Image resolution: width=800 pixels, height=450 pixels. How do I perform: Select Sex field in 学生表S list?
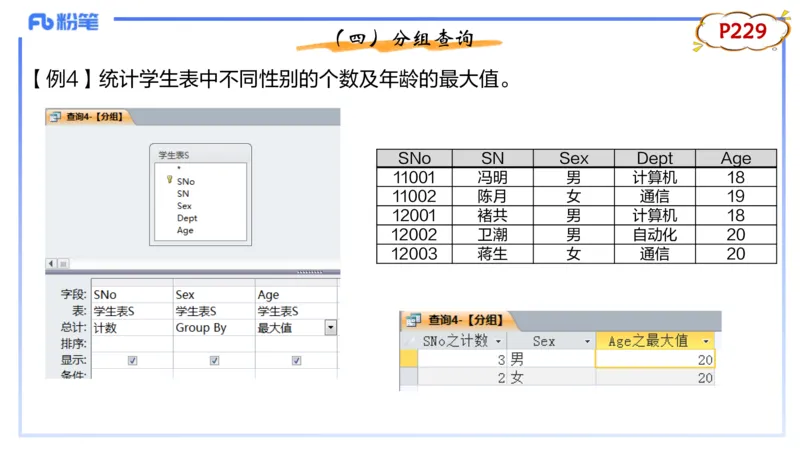(184, 206)
